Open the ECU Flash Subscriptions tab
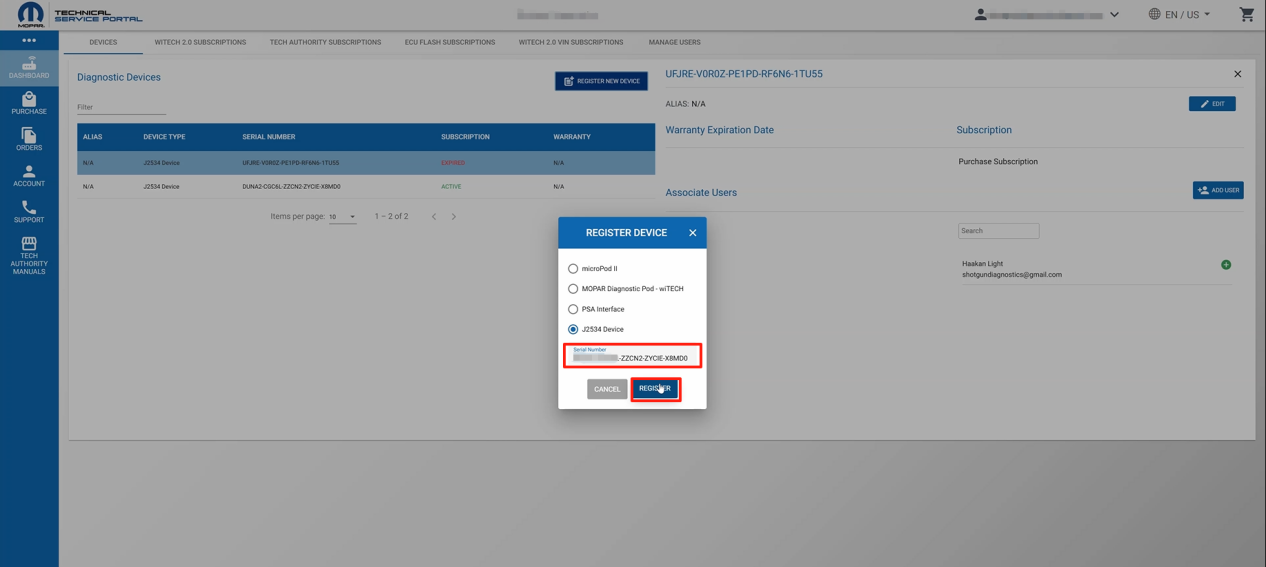Image resolution: width=1266 pixels, height=567 pixels. tap(450, 42)
